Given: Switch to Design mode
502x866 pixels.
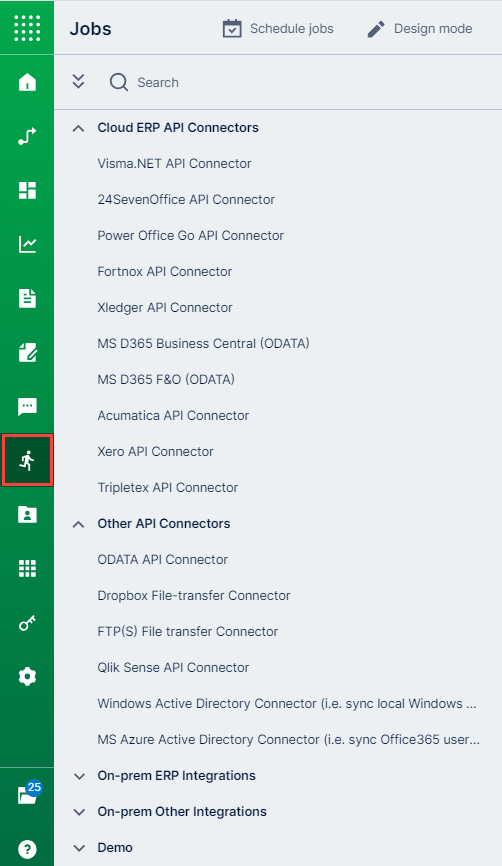Looking at the screenshot, I should (420, 29).
